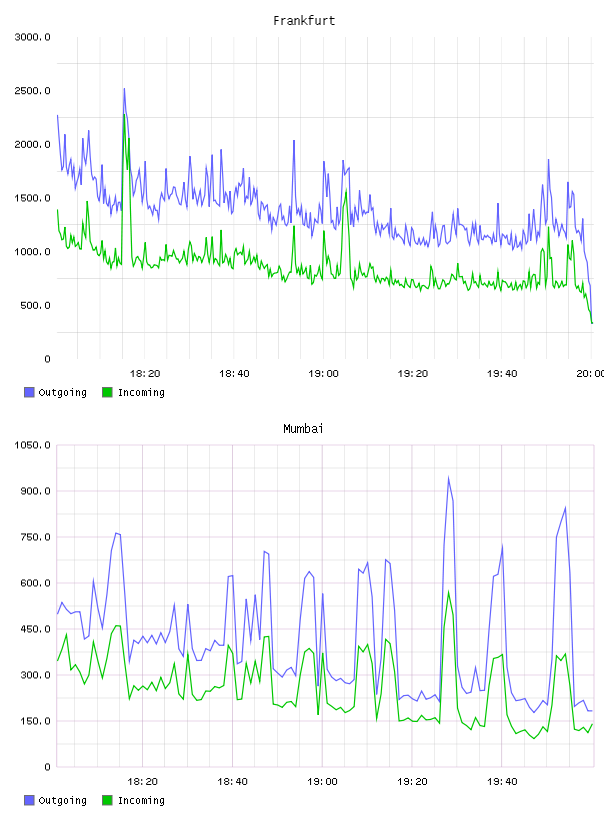Screen dimensions: 608x816
Task: Click the highest blue Outgoing spike in Mumbai chart
Action: point(448,478)
